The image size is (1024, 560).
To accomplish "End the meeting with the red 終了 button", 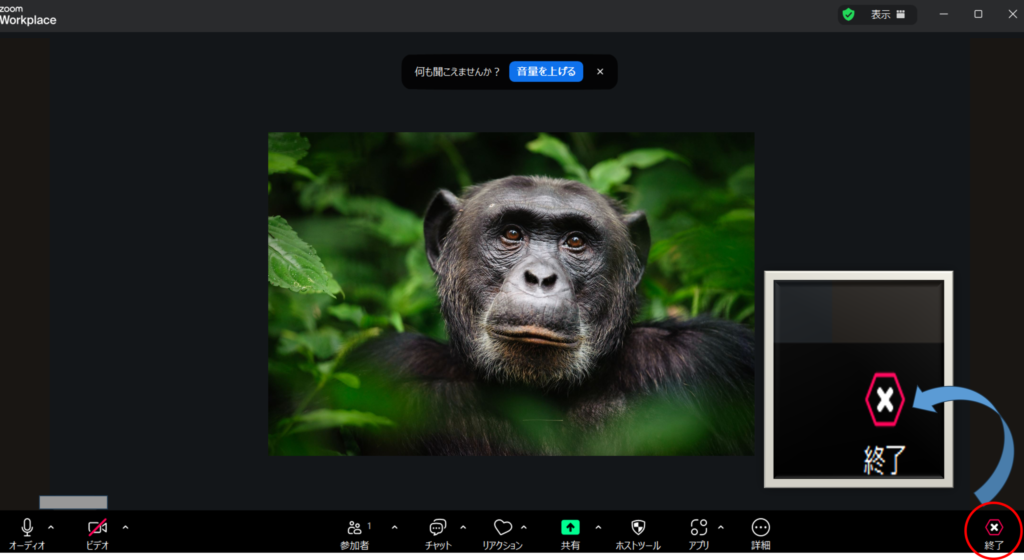I will tap(993, 528).
